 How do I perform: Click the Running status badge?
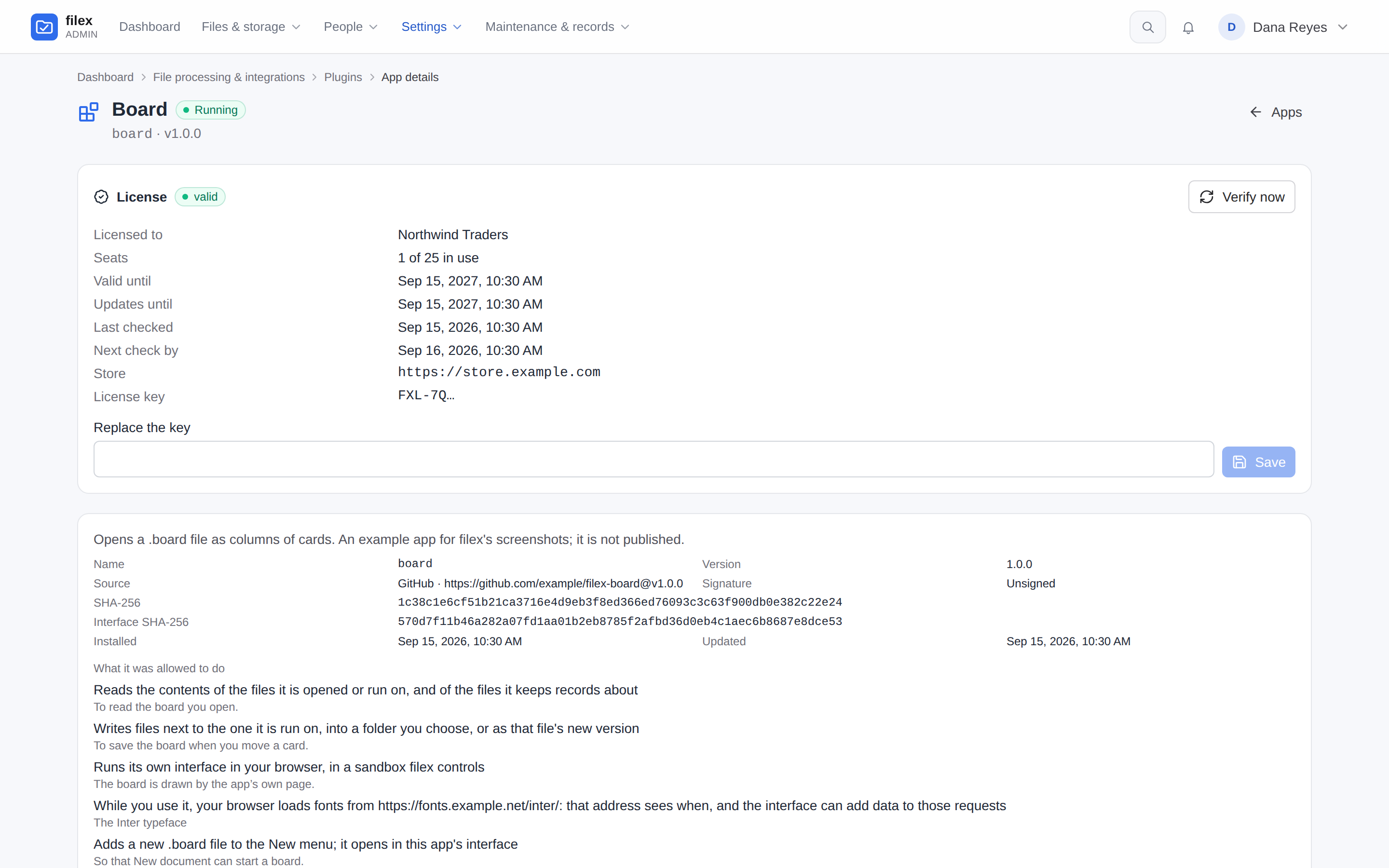point(211,110)
